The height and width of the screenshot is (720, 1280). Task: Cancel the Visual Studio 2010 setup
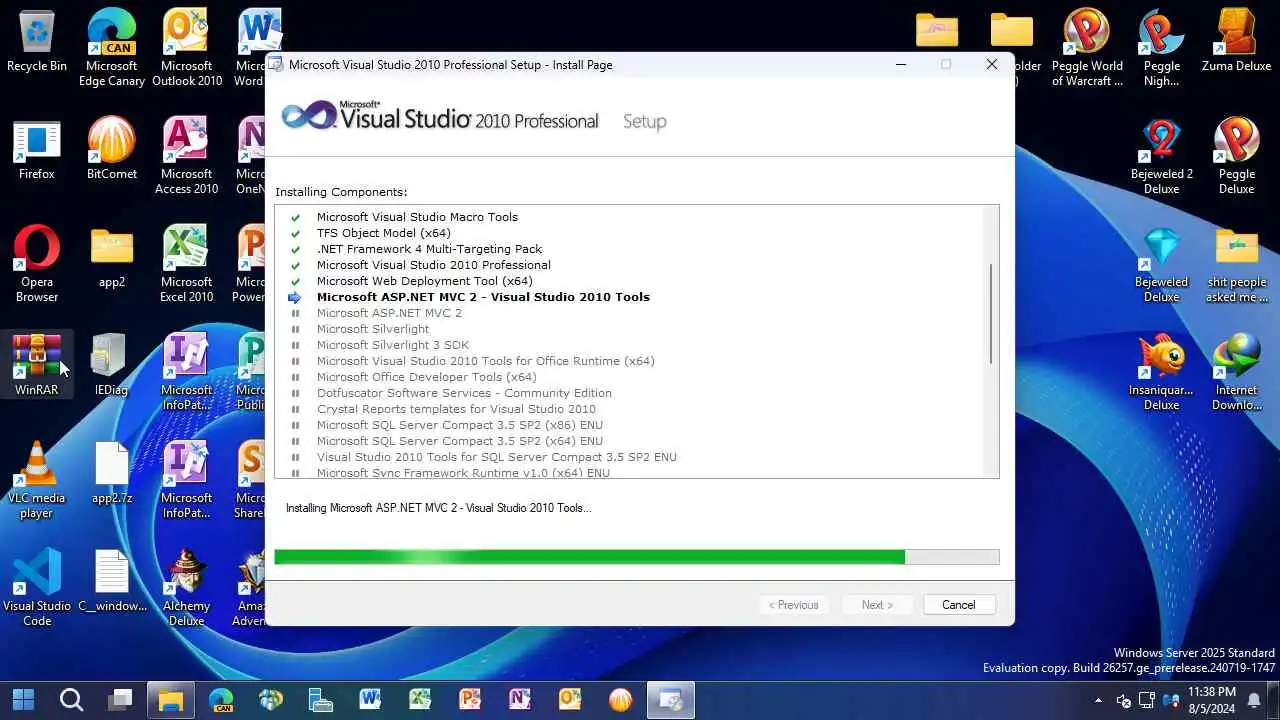pos(958,605)
